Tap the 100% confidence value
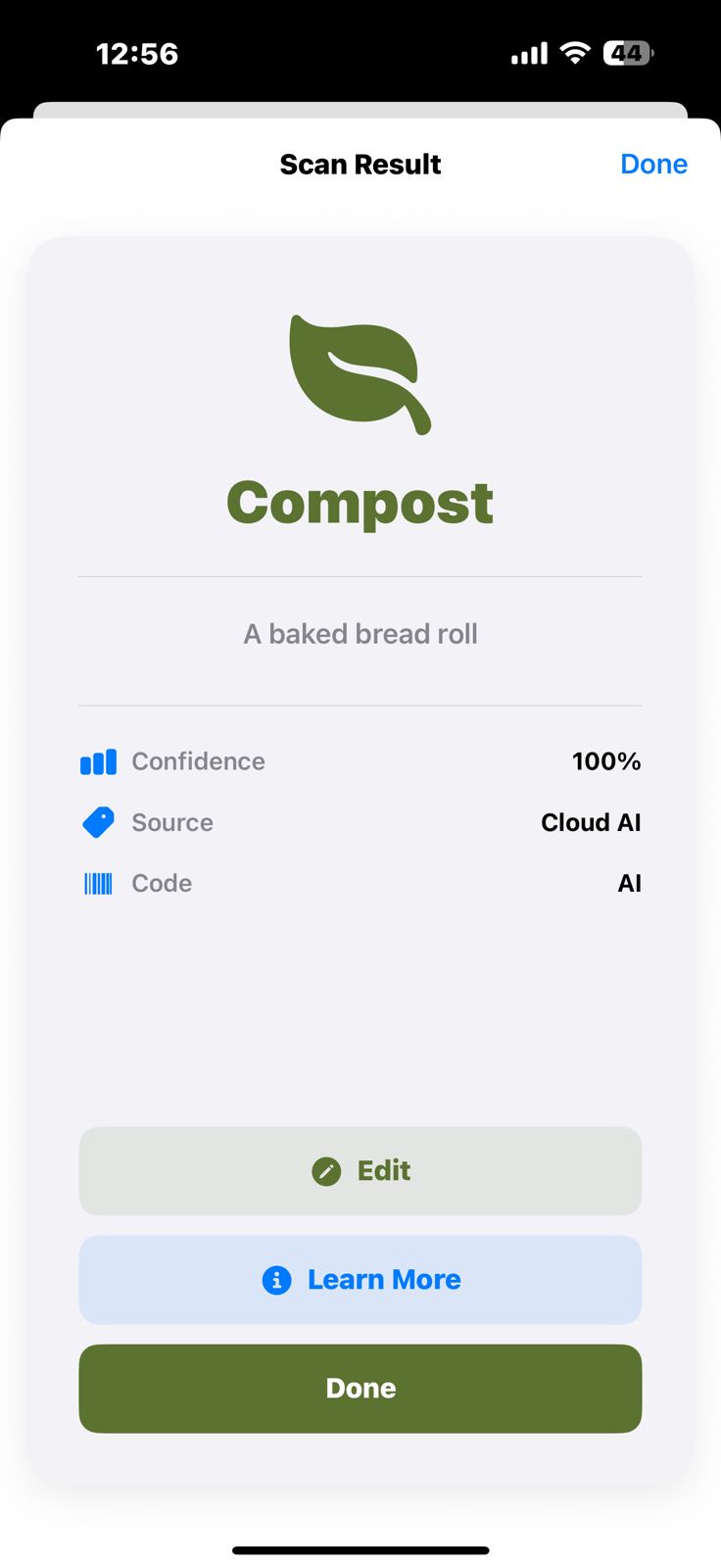The width and height of the screenshot is (721, 1568). coord(606,761)
